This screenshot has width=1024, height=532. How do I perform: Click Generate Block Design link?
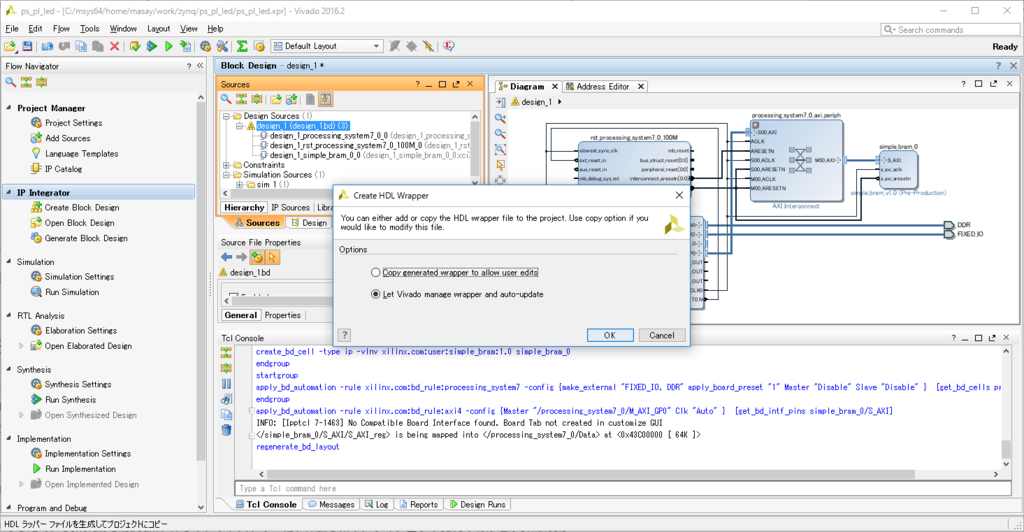[86, 238]
